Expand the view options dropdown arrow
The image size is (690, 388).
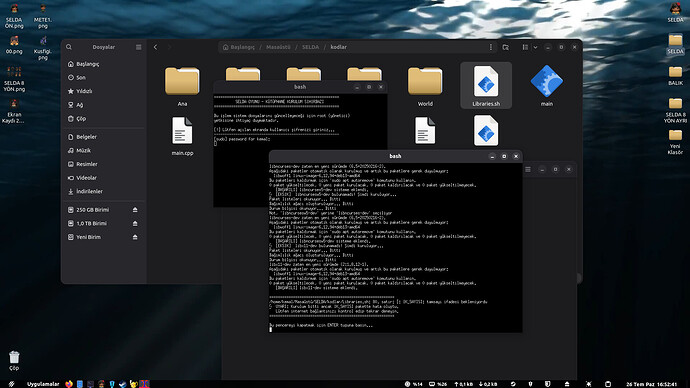535,47
